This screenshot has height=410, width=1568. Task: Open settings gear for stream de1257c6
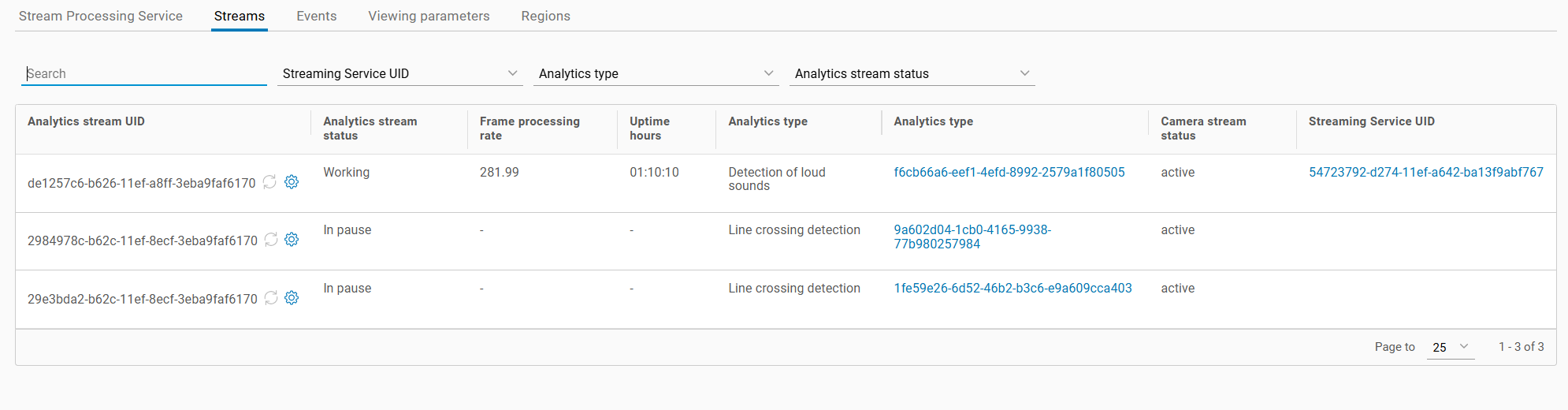point(292,182)
